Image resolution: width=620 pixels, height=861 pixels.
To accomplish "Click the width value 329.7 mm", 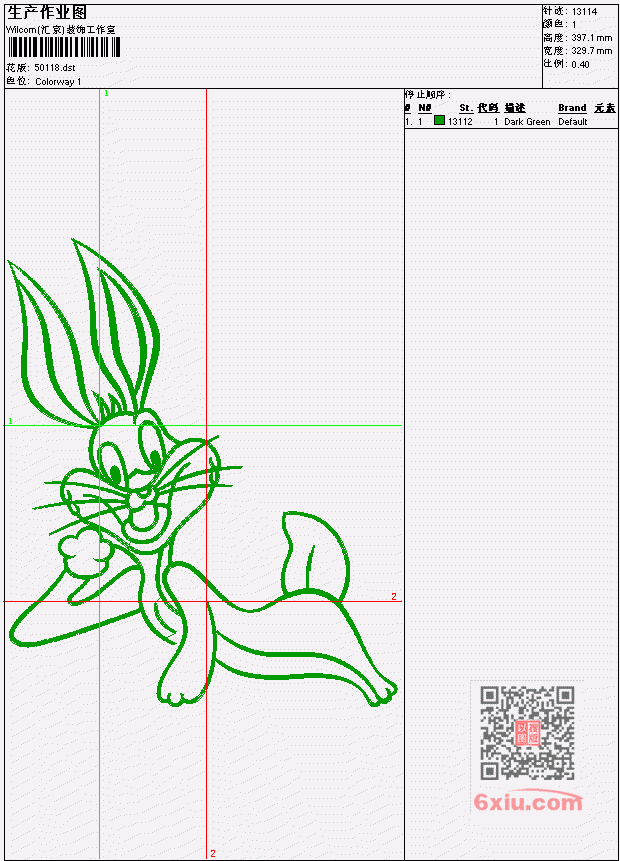I will [x=591, y=51].
